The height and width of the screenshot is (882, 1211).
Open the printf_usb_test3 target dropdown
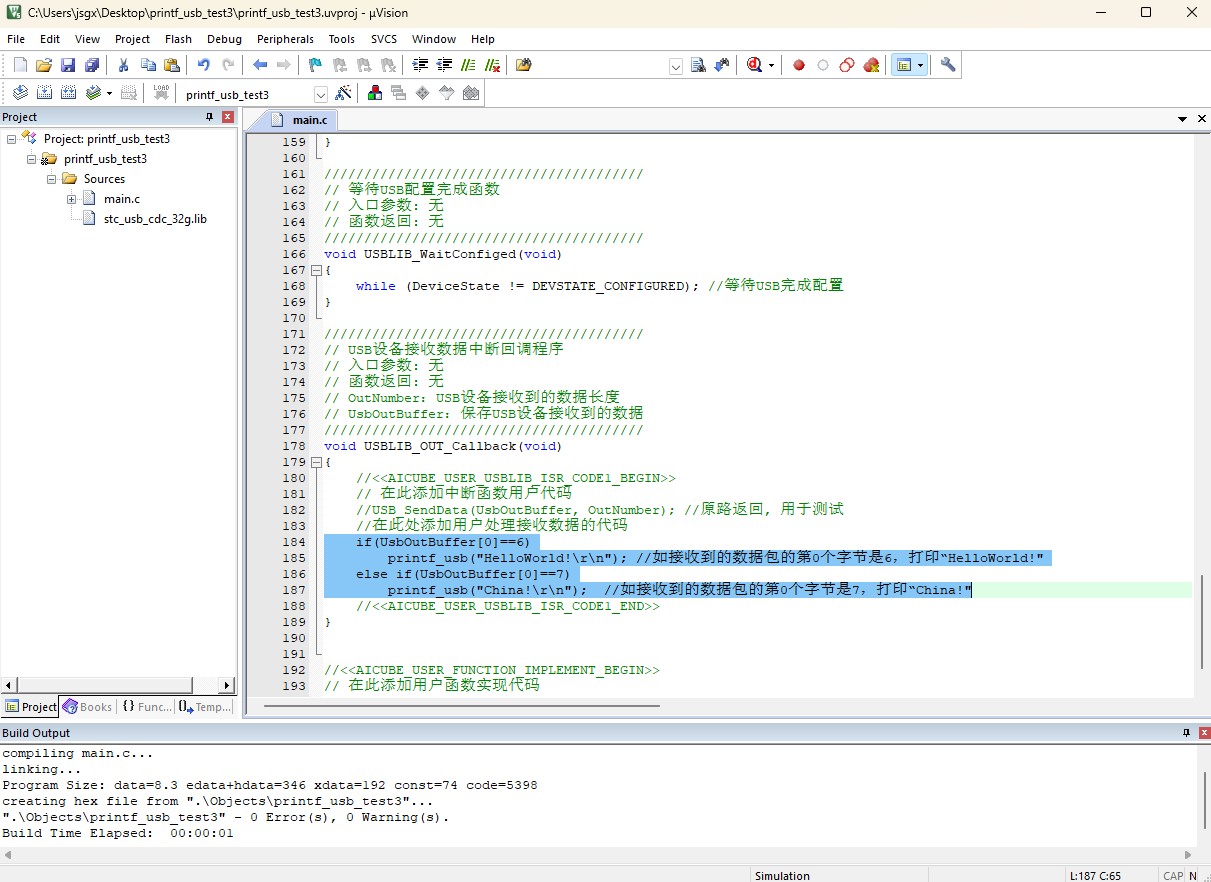tap(321, 94)
